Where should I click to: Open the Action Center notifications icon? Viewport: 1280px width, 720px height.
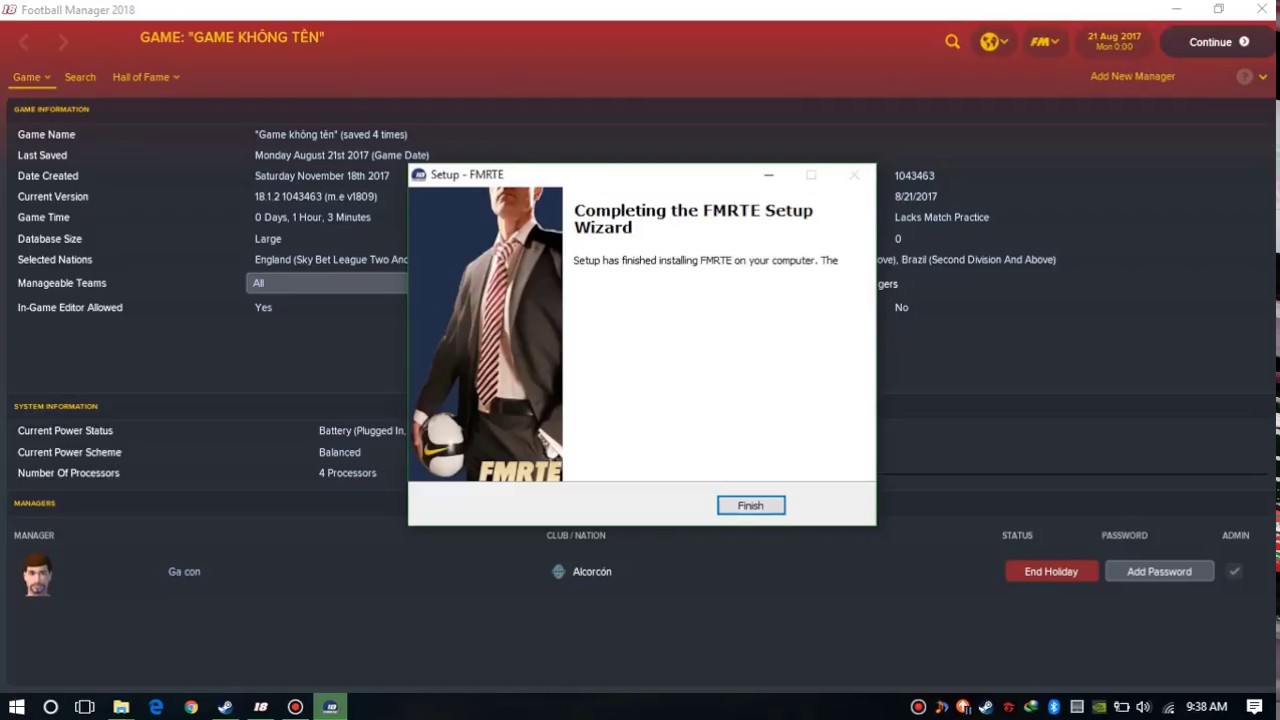[x=1254, y=707]
